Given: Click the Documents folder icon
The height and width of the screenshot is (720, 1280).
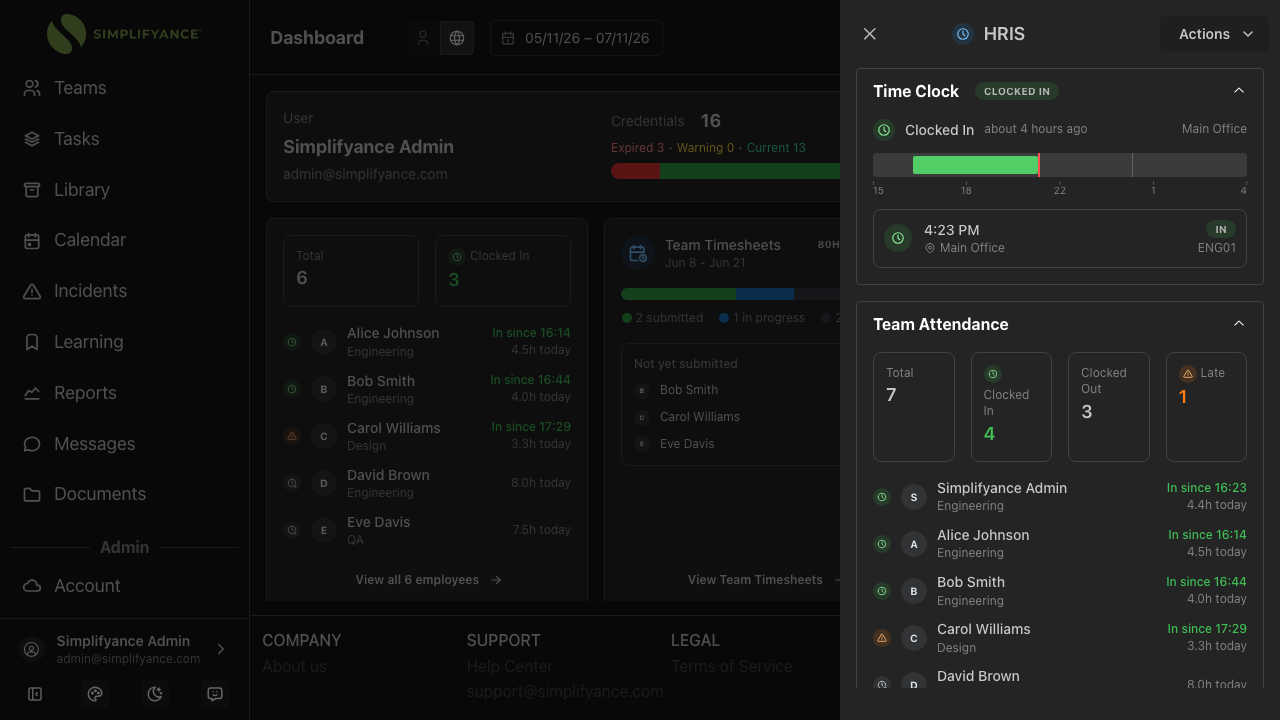Looking at the screenshot, I should tap(32, 494).
